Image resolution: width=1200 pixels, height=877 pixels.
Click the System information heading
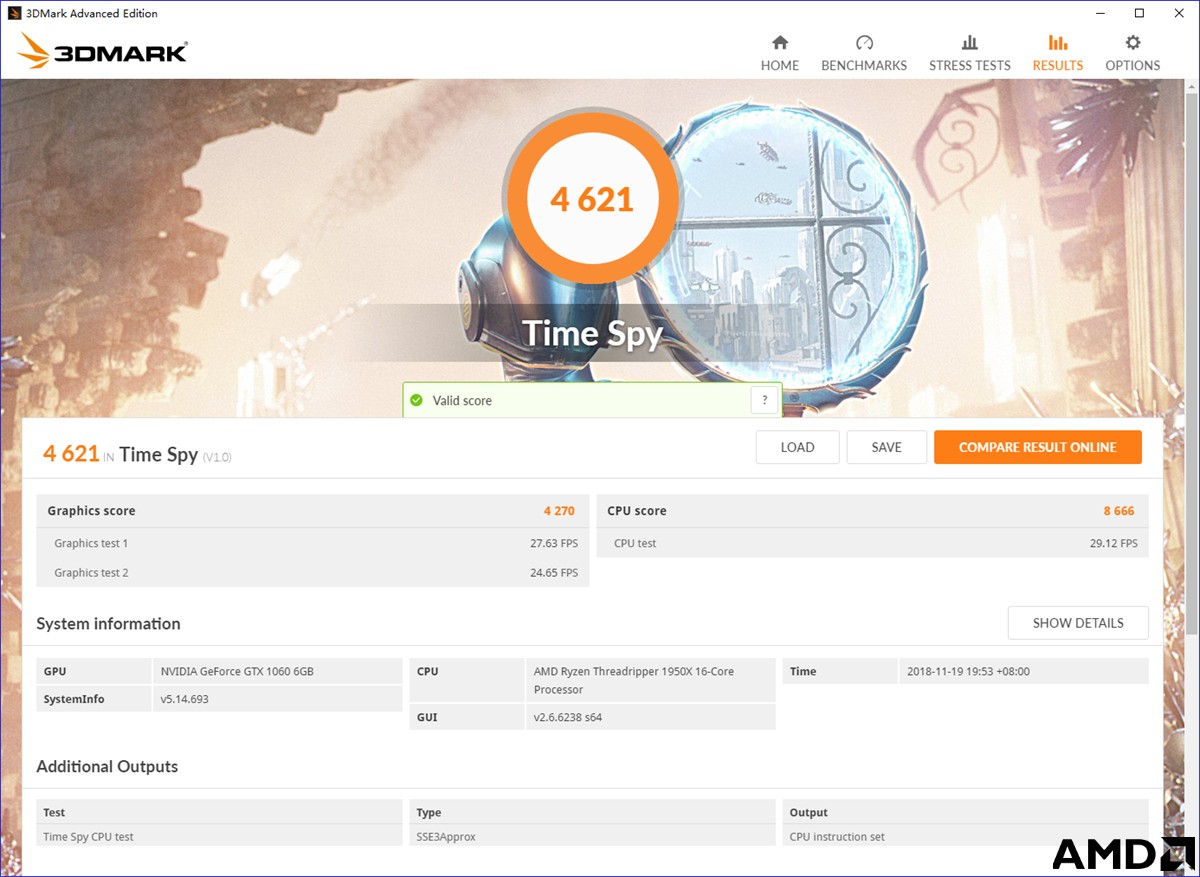(108, 623)
